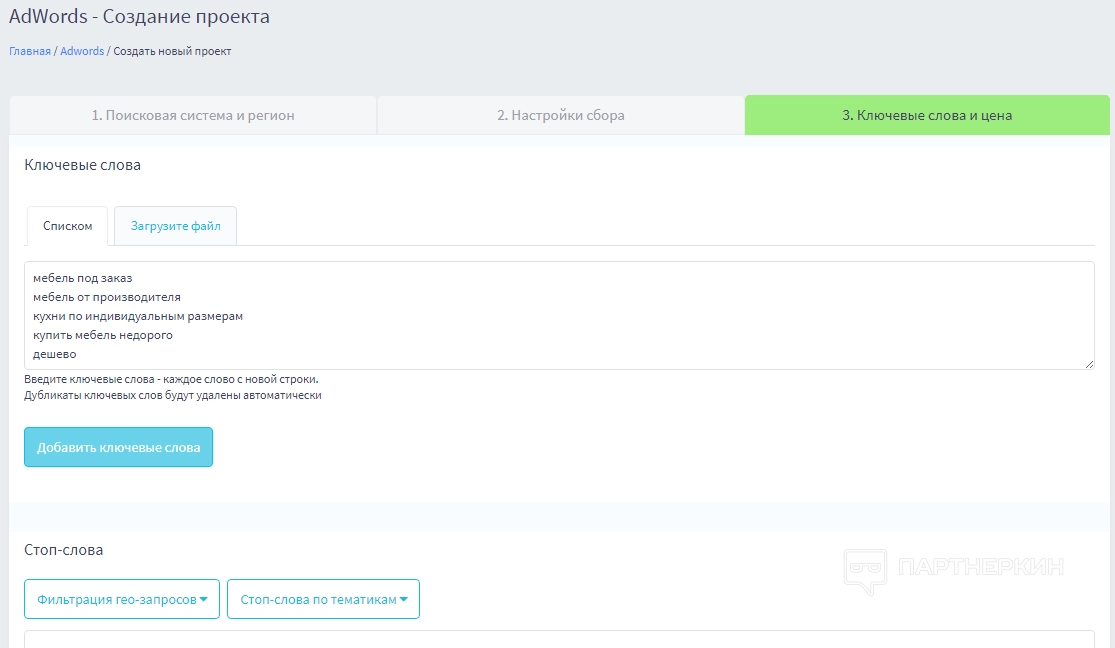
Task: Select the line 'купить мебель недорого'
Action: [102, 335]
